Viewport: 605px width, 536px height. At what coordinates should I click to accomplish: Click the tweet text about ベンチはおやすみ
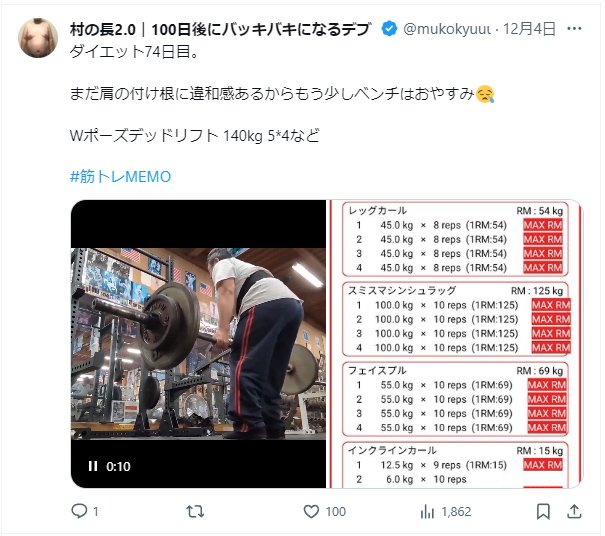282,94
